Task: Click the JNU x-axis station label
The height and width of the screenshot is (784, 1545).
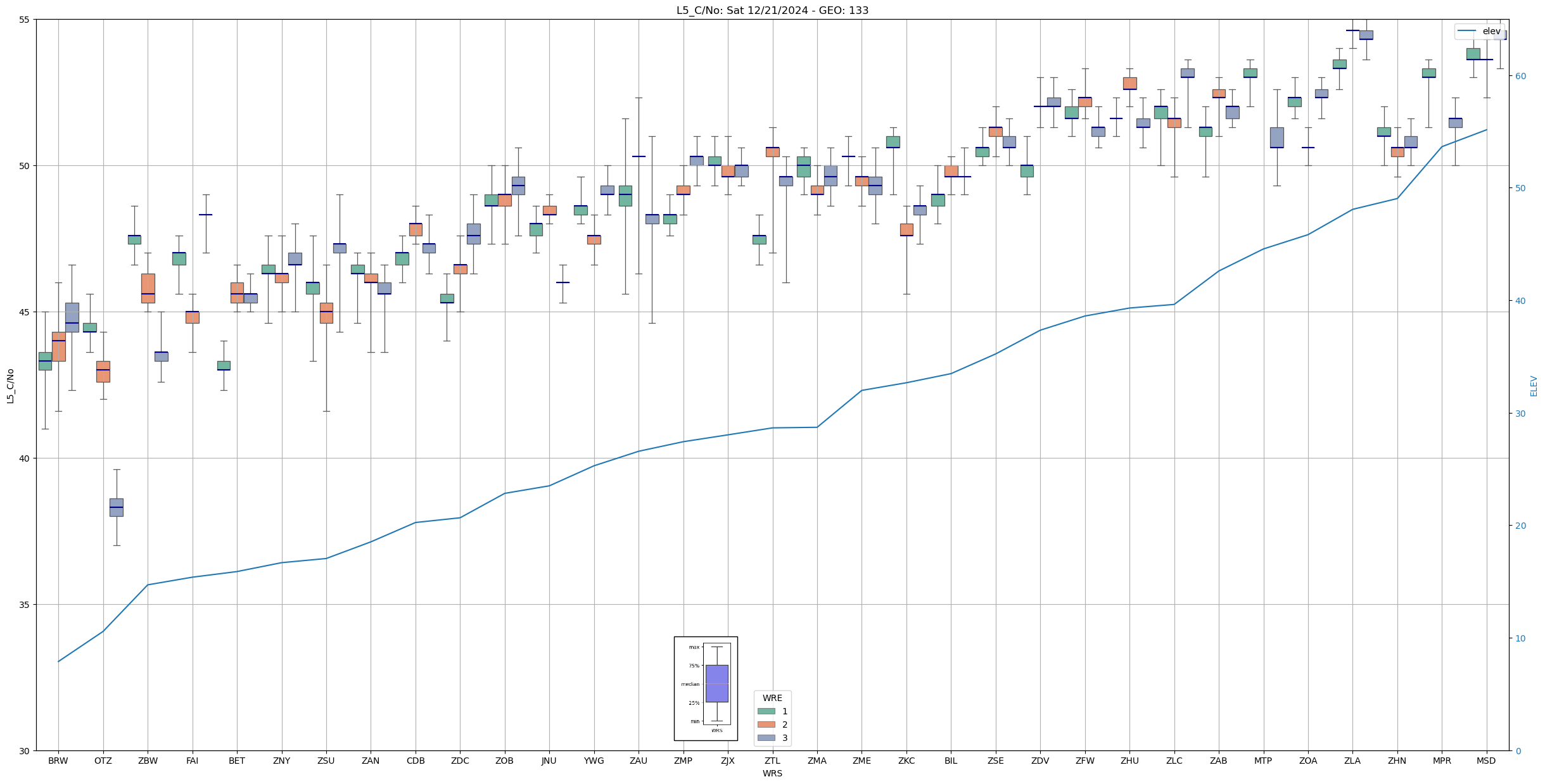Action: (549, 761)
